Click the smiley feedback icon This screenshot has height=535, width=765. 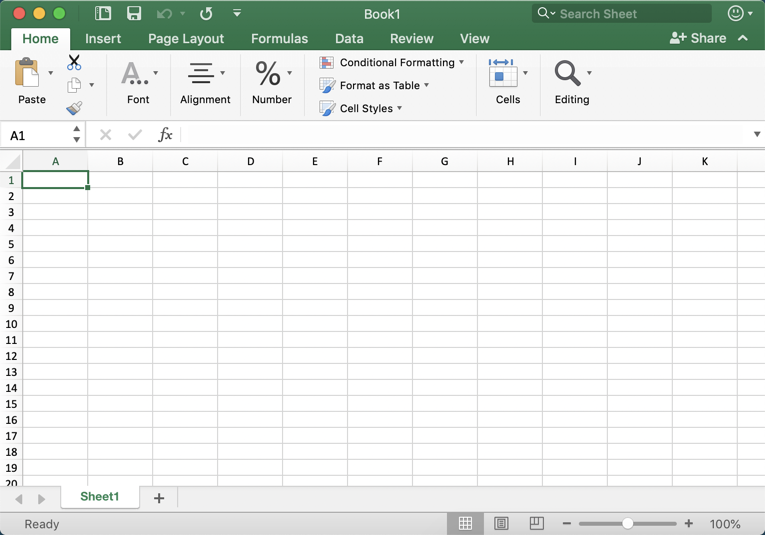pyautogui.click(x=736, y=14)
